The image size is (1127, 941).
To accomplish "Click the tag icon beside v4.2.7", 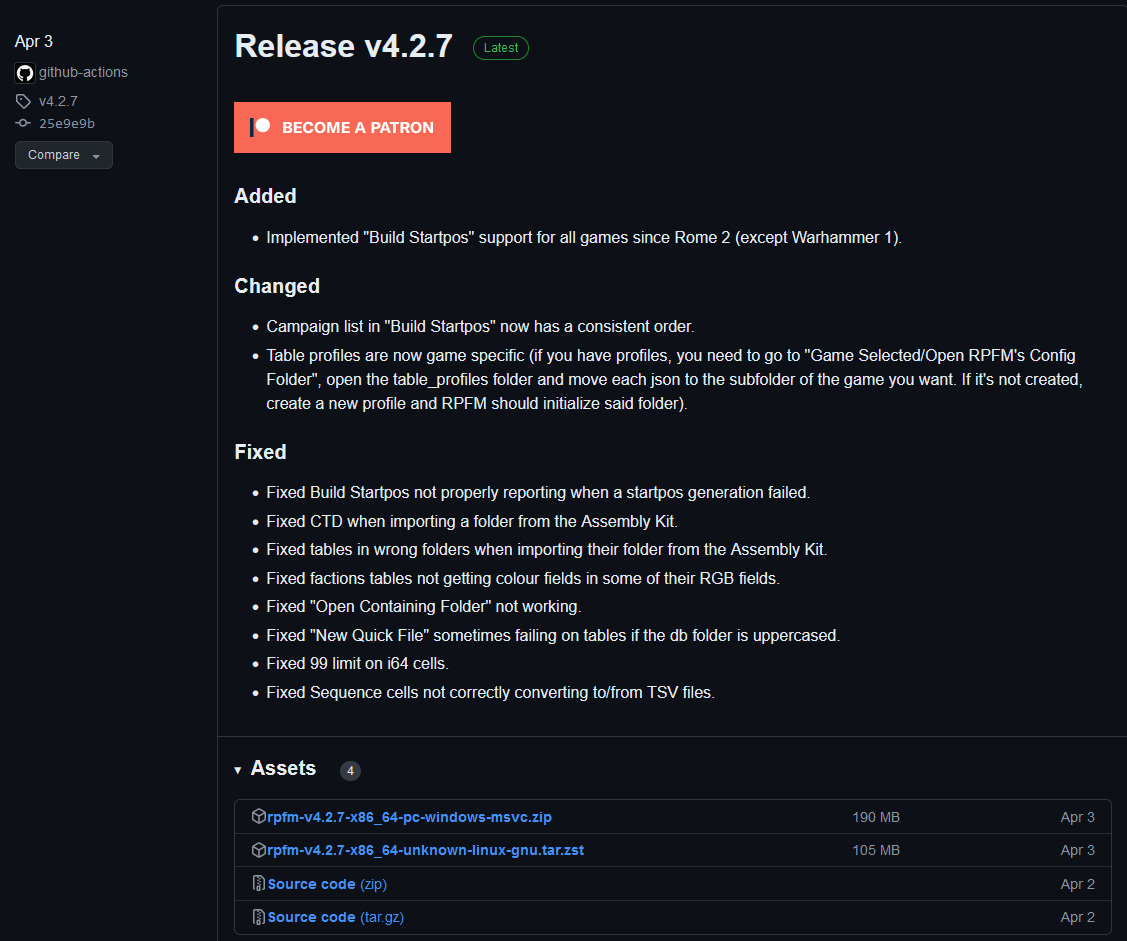I will tap(23, 101).
